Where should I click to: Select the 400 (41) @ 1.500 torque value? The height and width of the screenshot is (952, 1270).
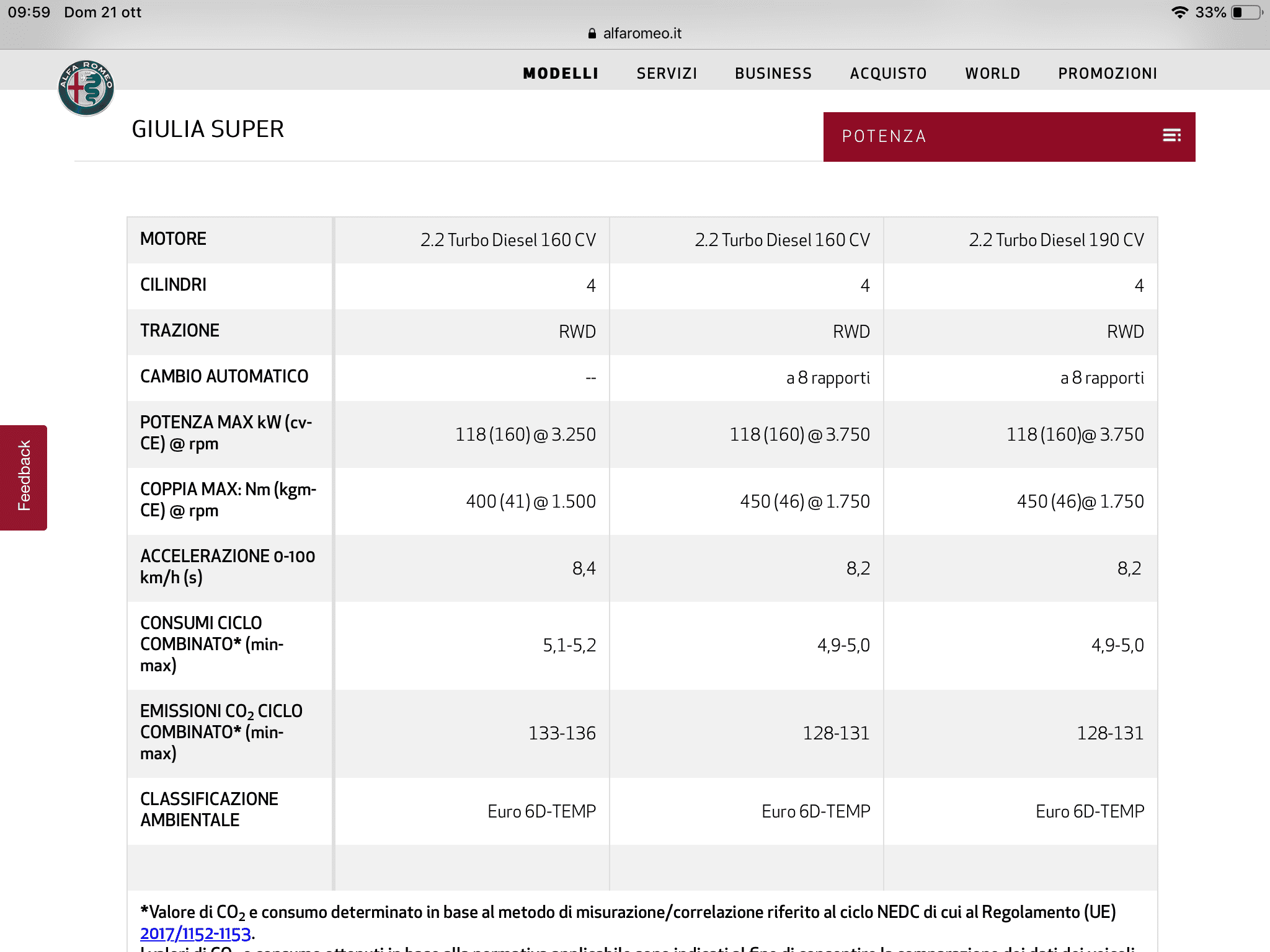[x=531, y=501]
